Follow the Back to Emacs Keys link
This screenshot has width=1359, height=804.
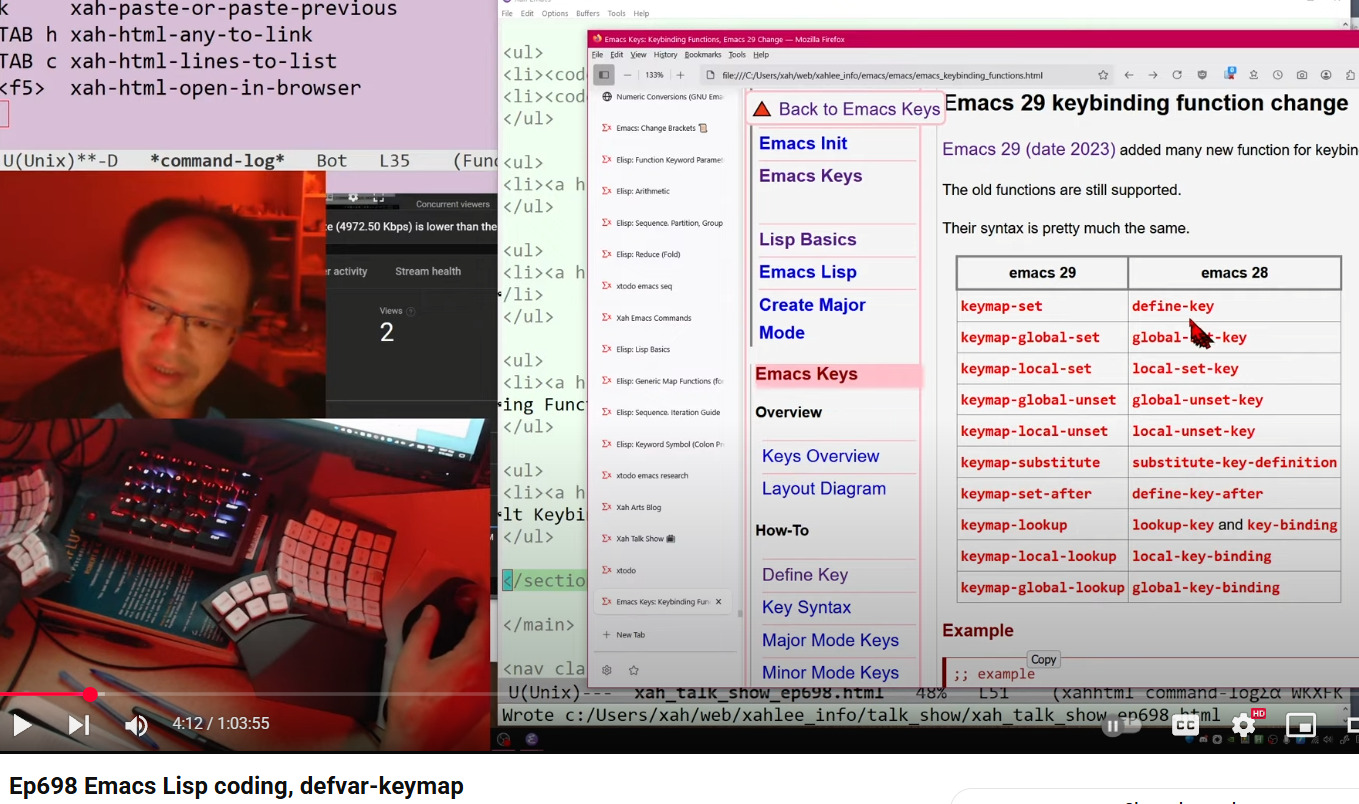[859, 109]
